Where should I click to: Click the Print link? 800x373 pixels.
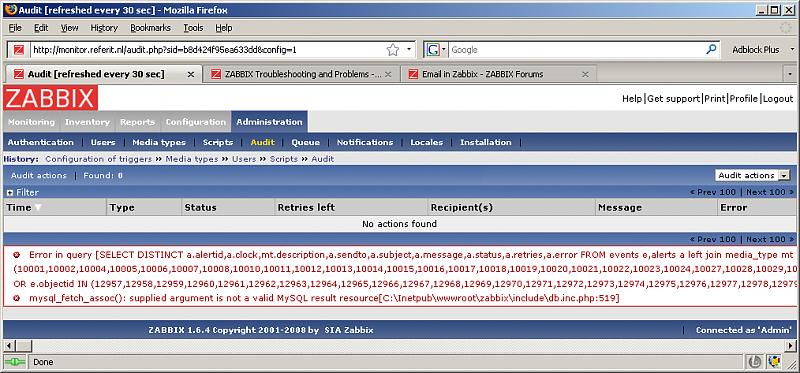click(x=715, y=98)
